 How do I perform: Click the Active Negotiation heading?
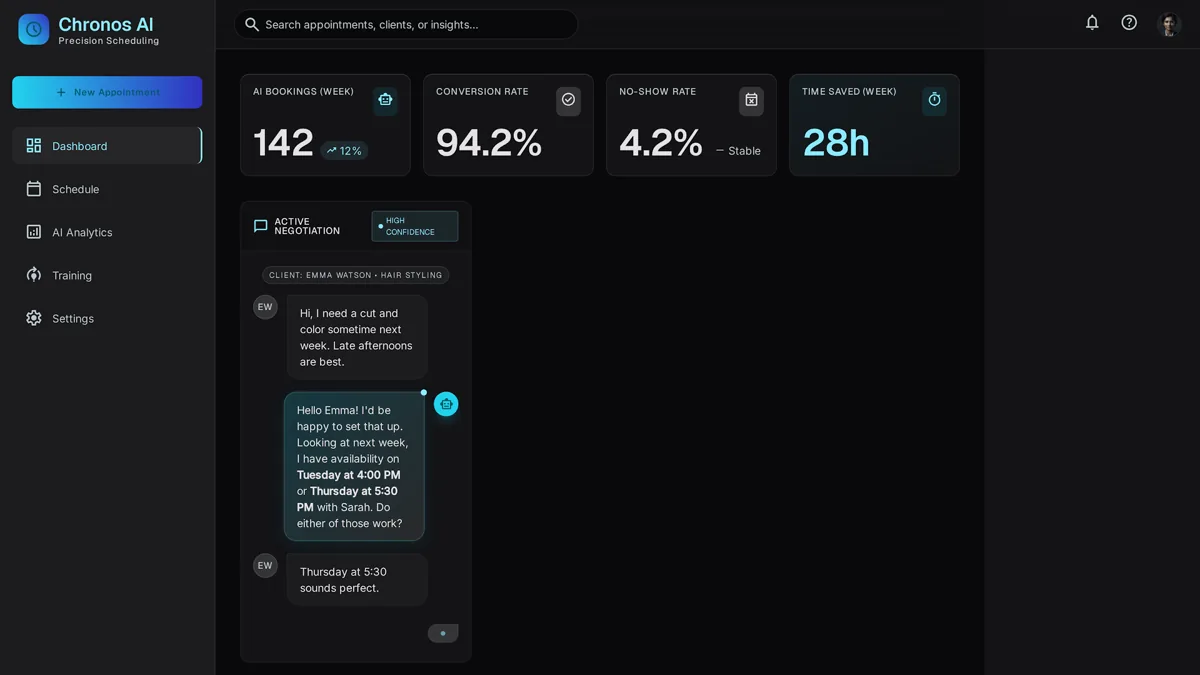(307, 226)
